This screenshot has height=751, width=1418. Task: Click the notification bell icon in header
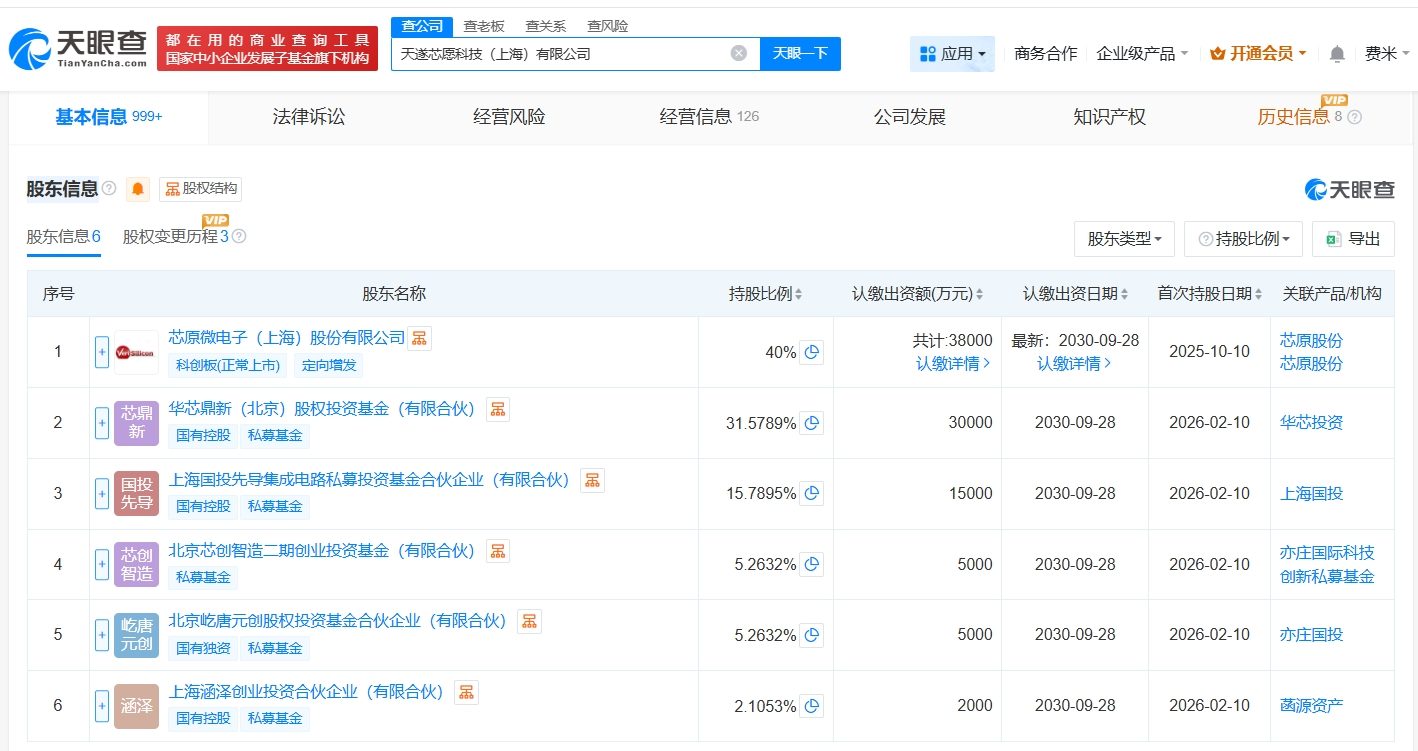[1337, 54]
